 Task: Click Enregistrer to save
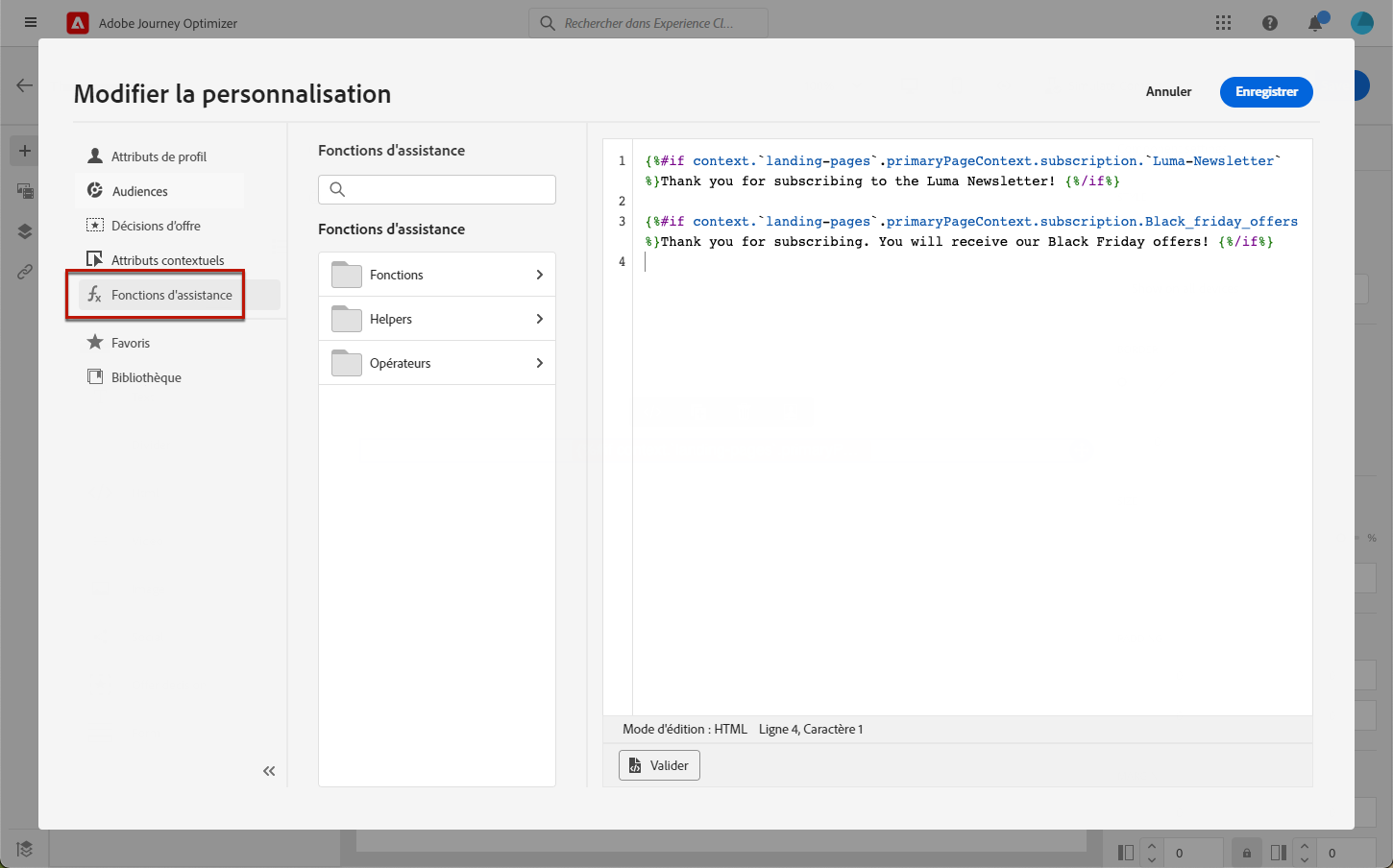1266,92
